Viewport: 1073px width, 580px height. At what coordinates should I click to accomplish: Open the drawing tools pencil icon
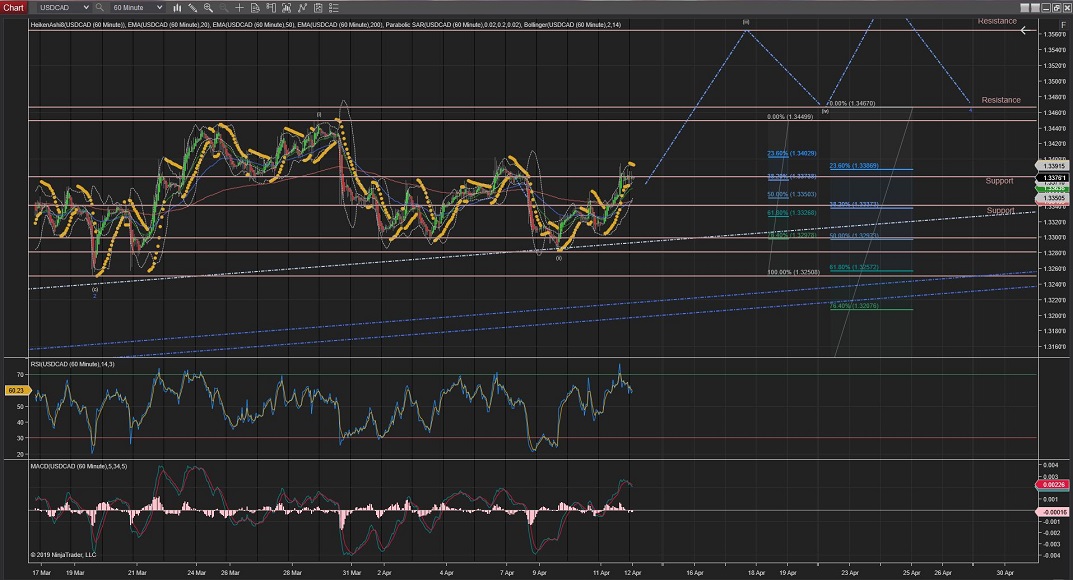click(193, 8)
